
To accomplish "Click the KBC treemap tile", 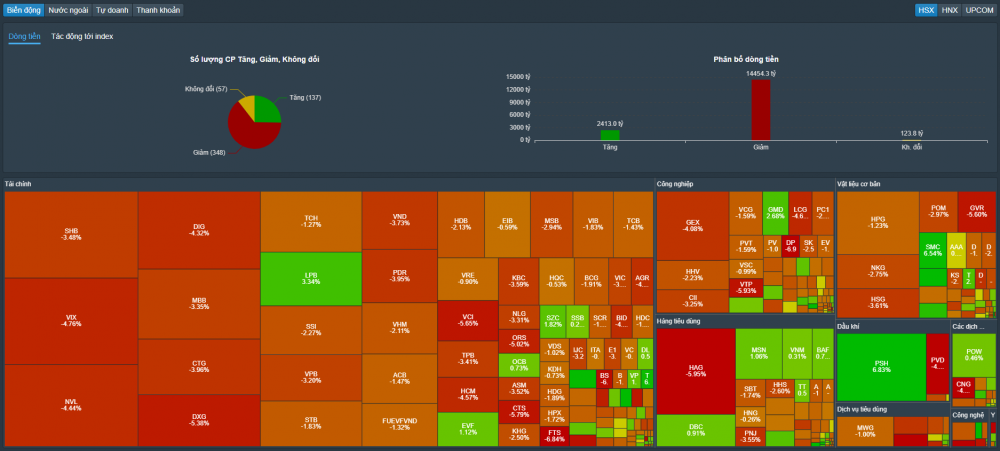I will [x=518, y=281].
